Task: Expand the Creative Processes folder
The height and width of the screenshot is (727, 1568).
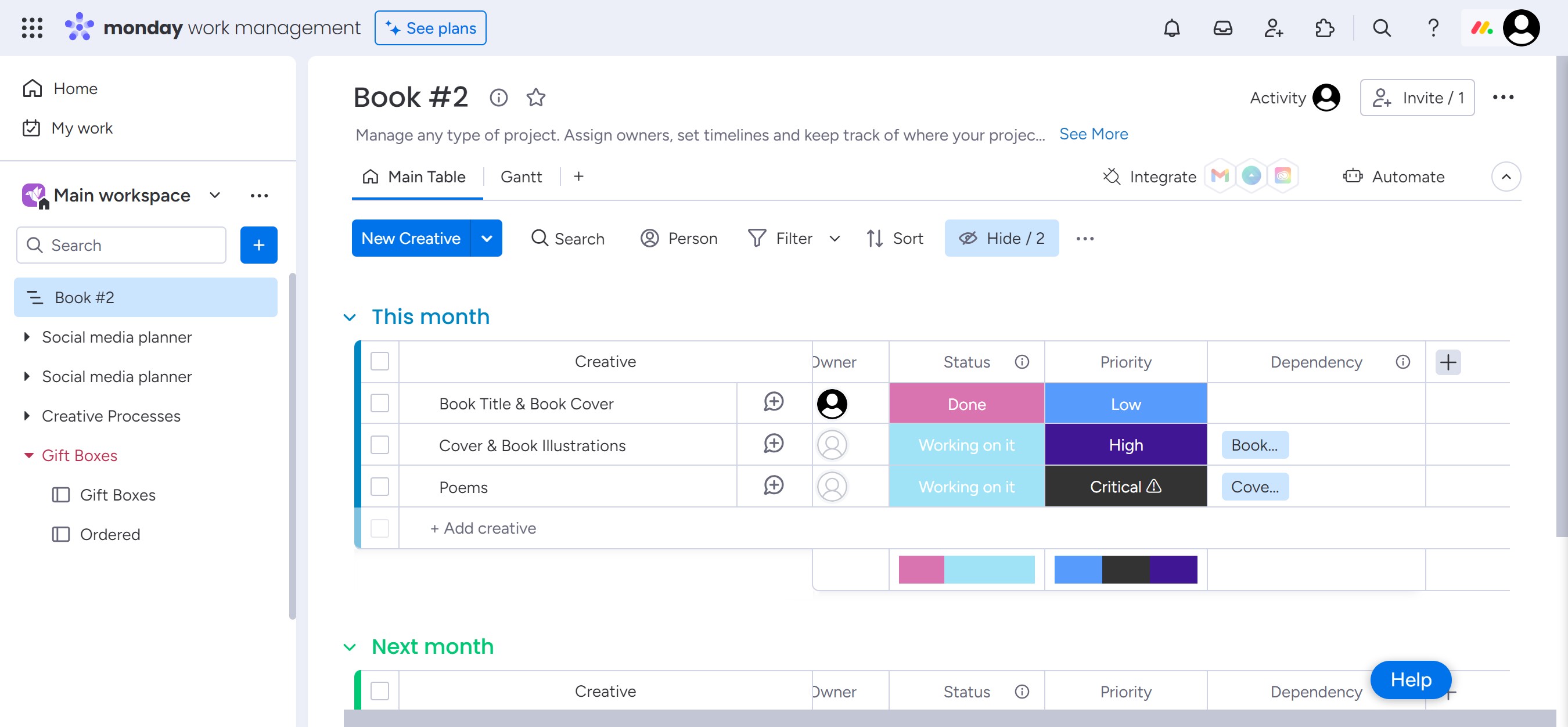Action: (x=27, y=416)
